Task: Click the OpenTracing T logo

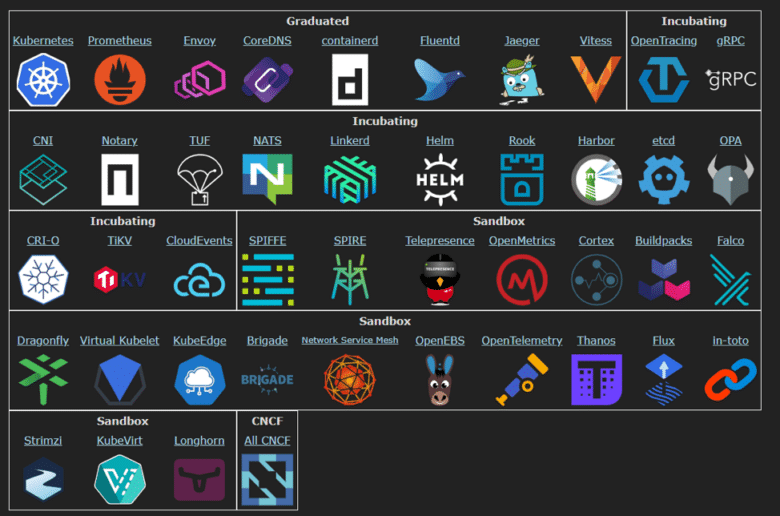Action: pyautogui.click(x=664, y=80)
